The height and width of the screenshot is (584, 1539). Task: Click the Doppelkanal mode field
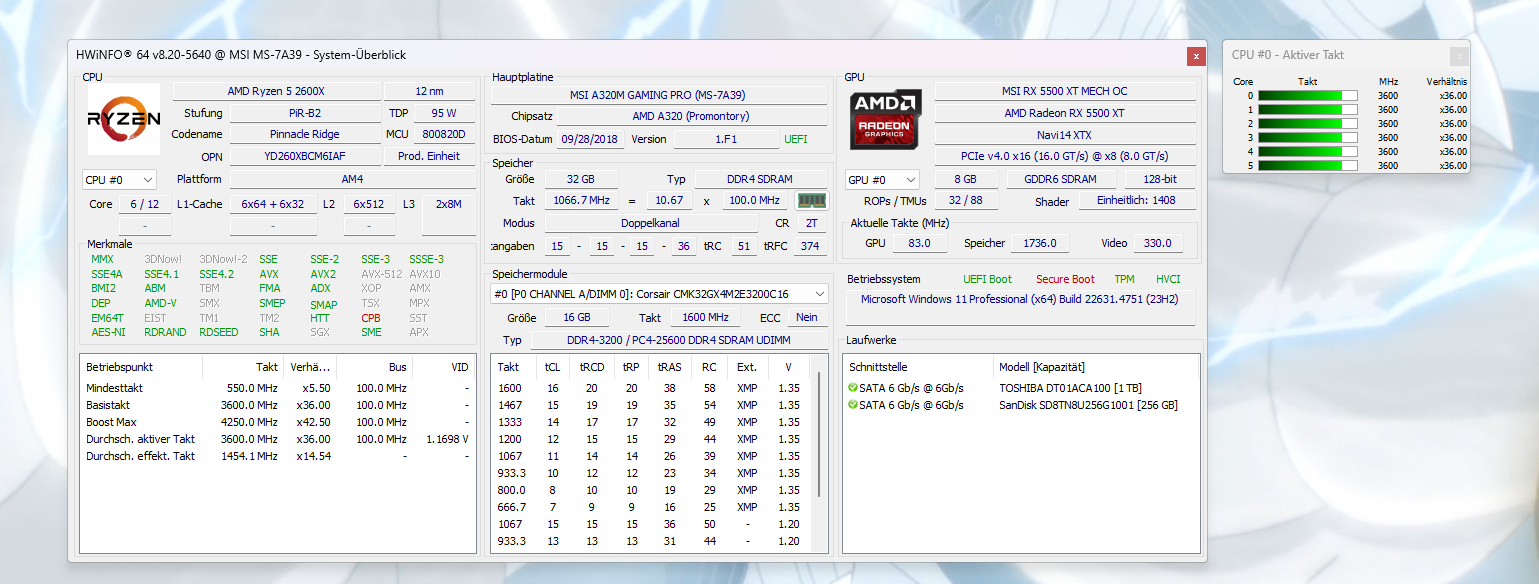[x=651, y=223]
